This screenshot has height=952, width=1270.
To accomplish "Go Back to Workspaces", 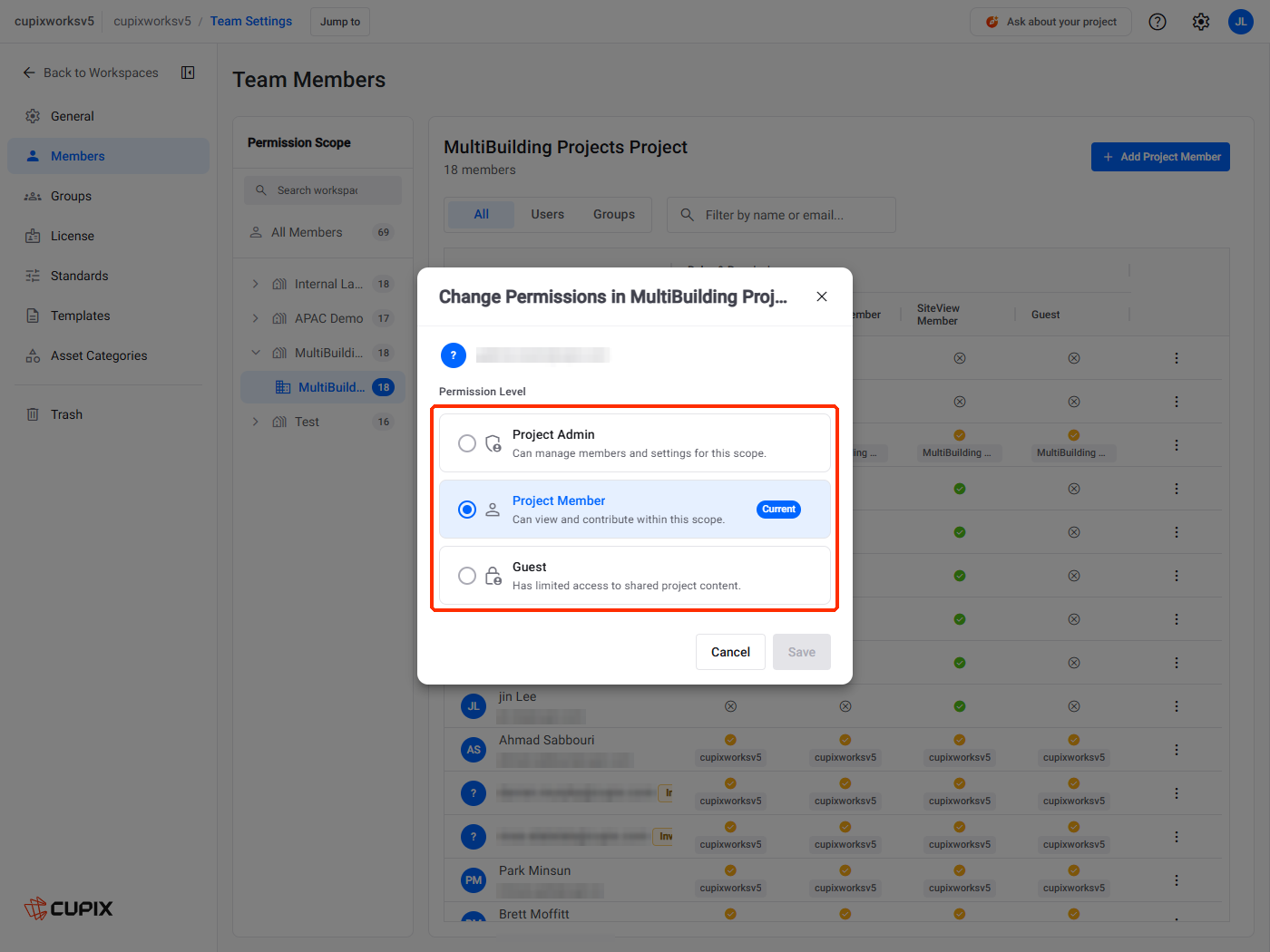I will tap(91, 73).
